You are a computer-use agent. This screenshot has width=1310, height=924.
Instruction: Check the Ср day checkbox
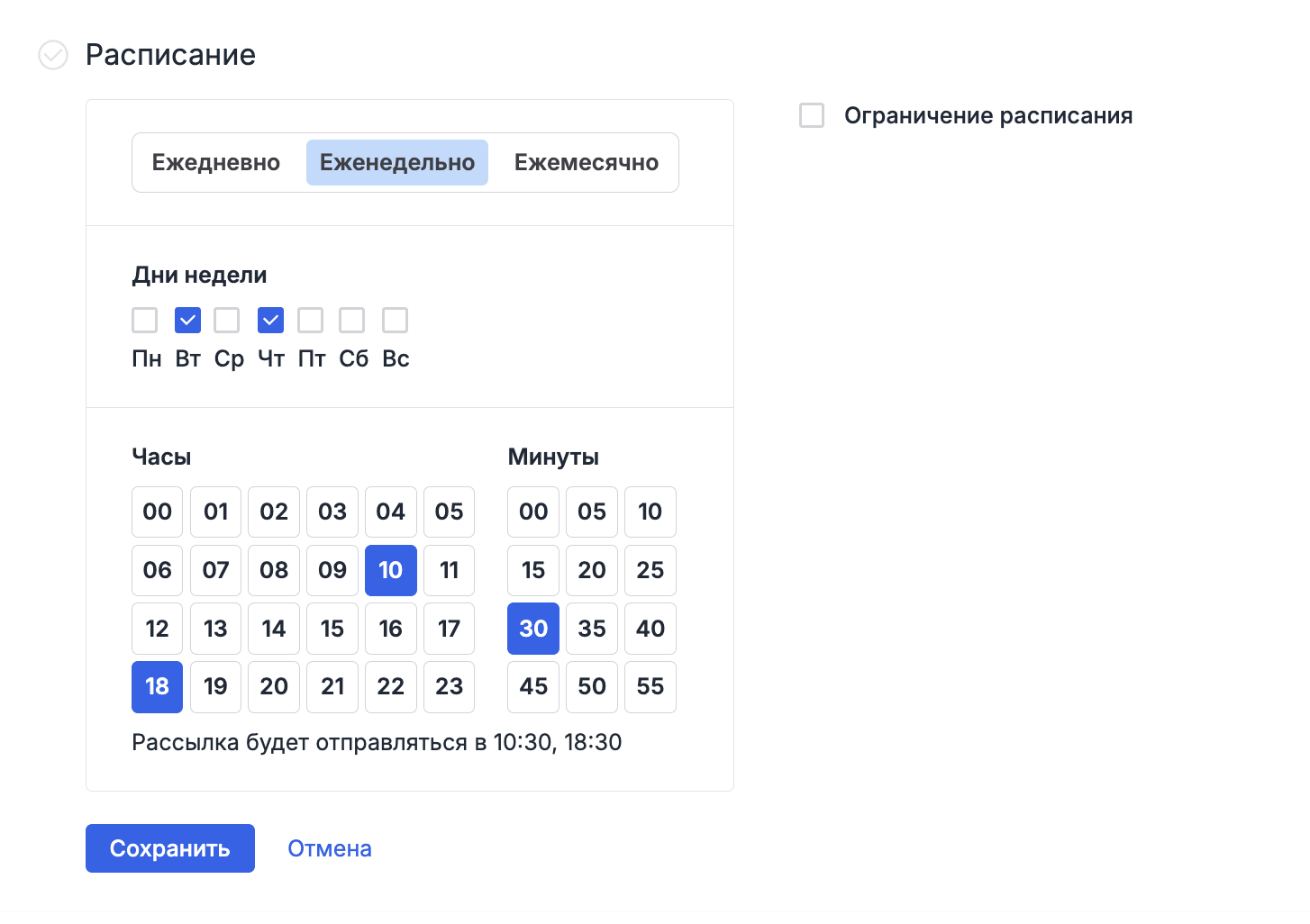click(228, 320)
